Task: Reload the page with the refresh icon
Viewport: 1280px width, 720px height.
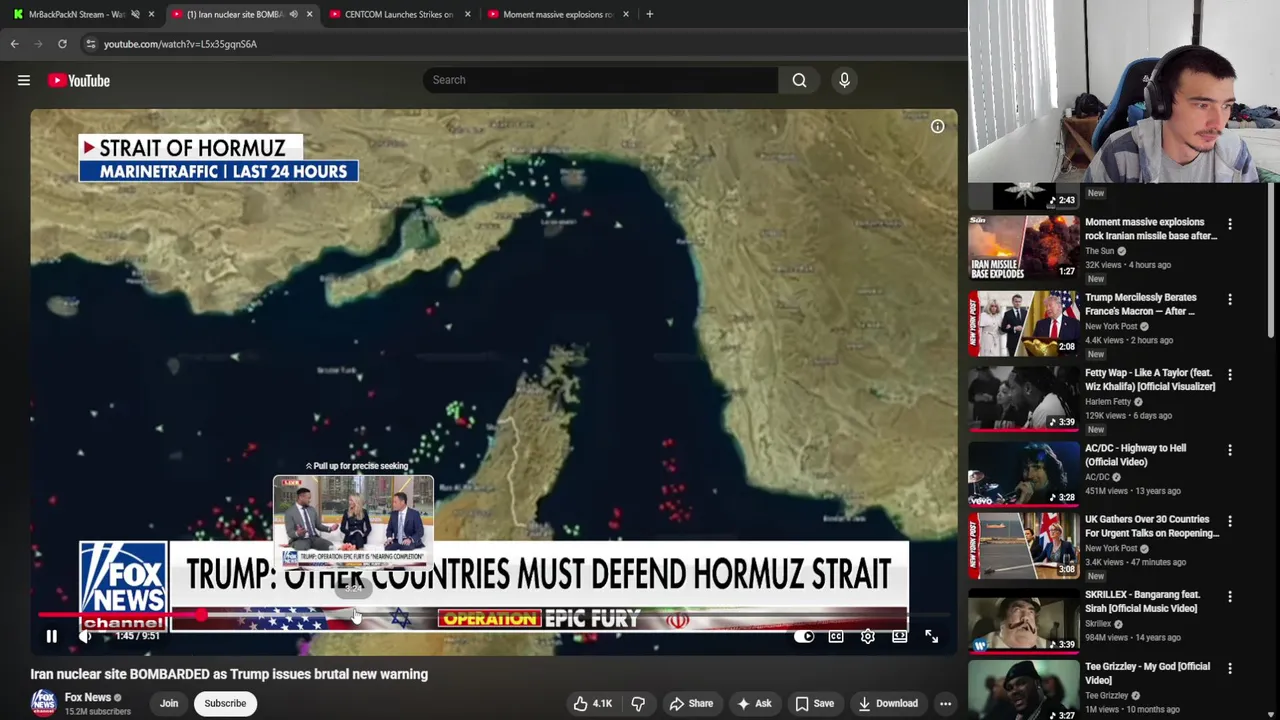Action: tap(62, 44)
